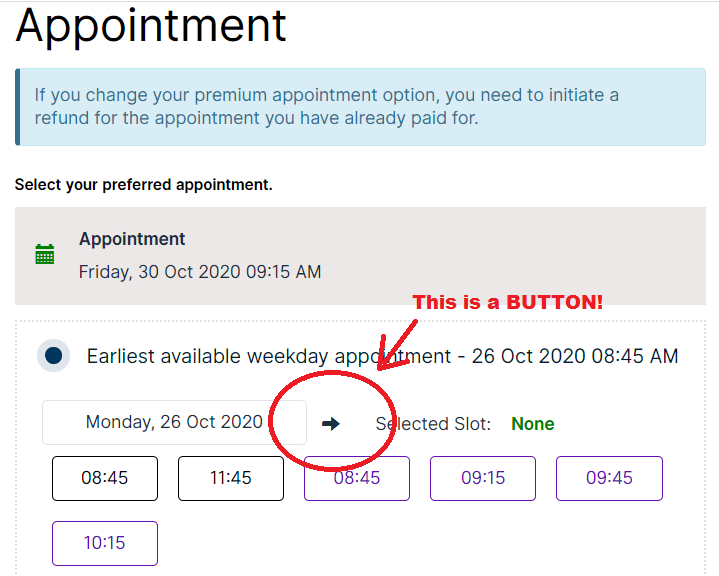Pick the 09:15 time slot
719x576 pixels.
pyautogui.click(x=483, y=478)
